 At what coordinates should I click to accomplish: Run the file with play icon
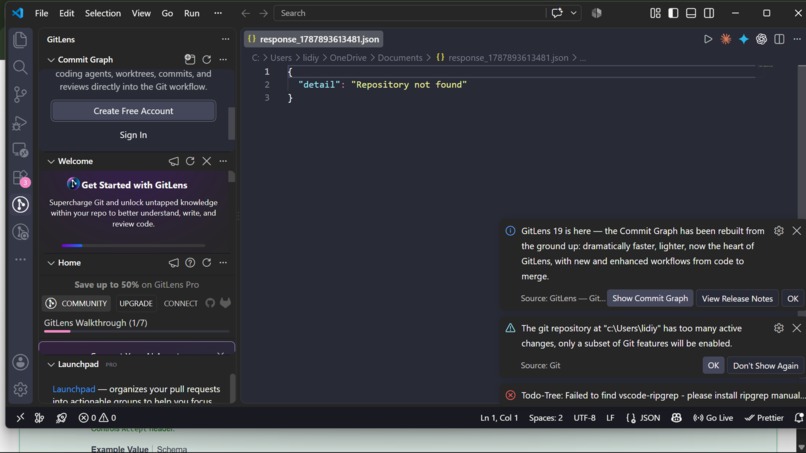tap(708, 39)
